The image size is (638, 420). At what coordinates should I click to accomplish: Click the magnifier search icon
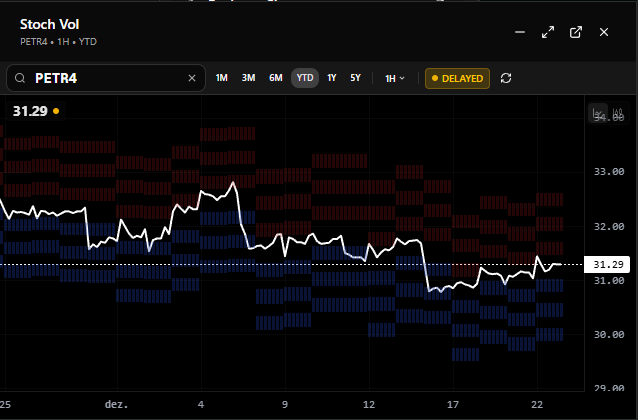click(x=21, y=78)
